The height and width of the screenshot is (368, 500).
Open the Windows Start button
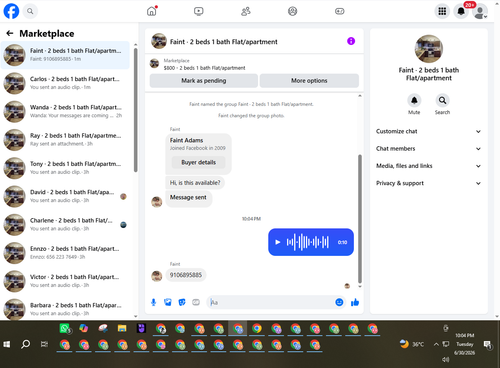point(7,344)
